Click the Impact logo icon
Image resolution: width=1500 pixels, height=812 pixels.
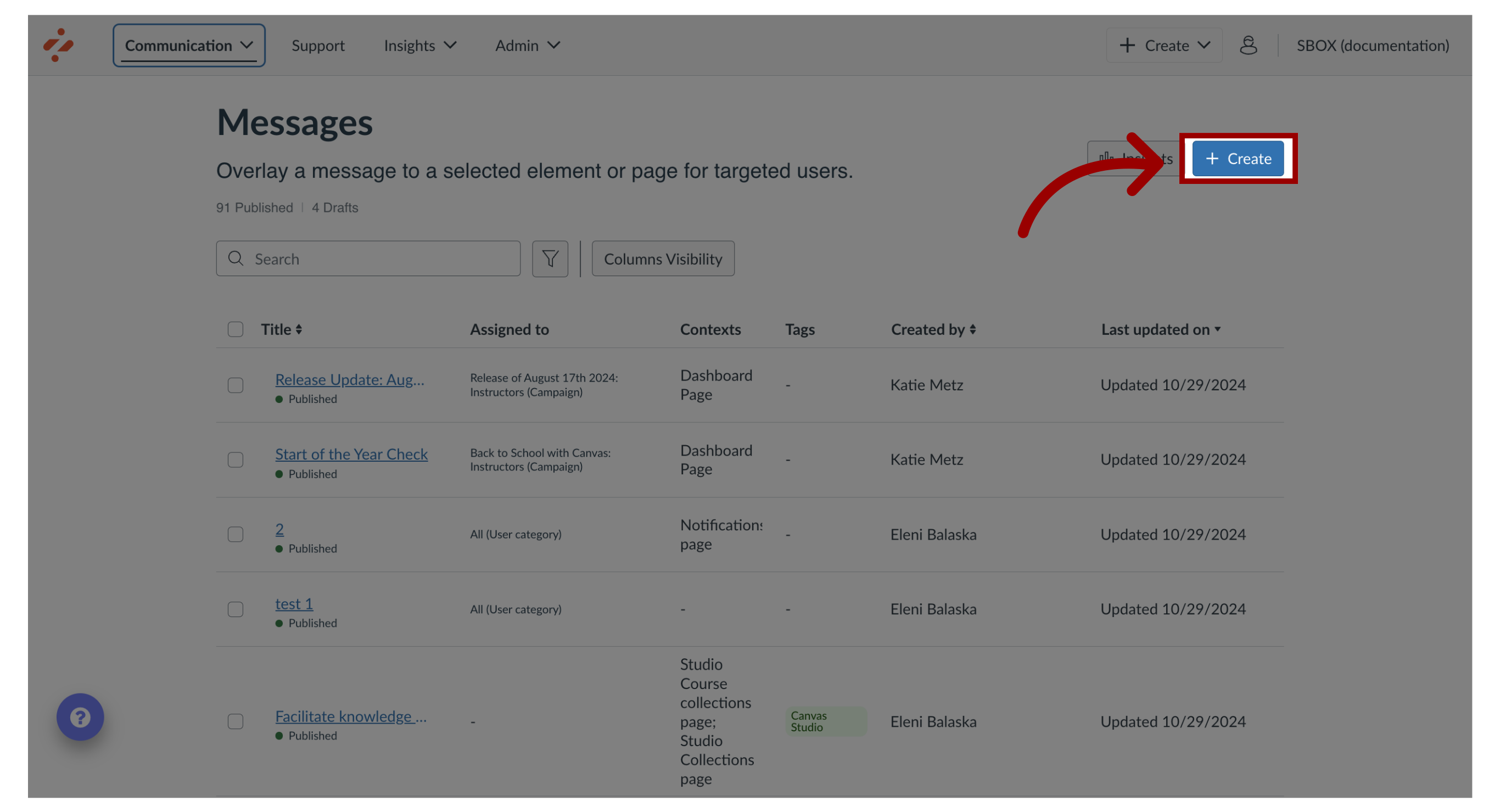point(58,45)
